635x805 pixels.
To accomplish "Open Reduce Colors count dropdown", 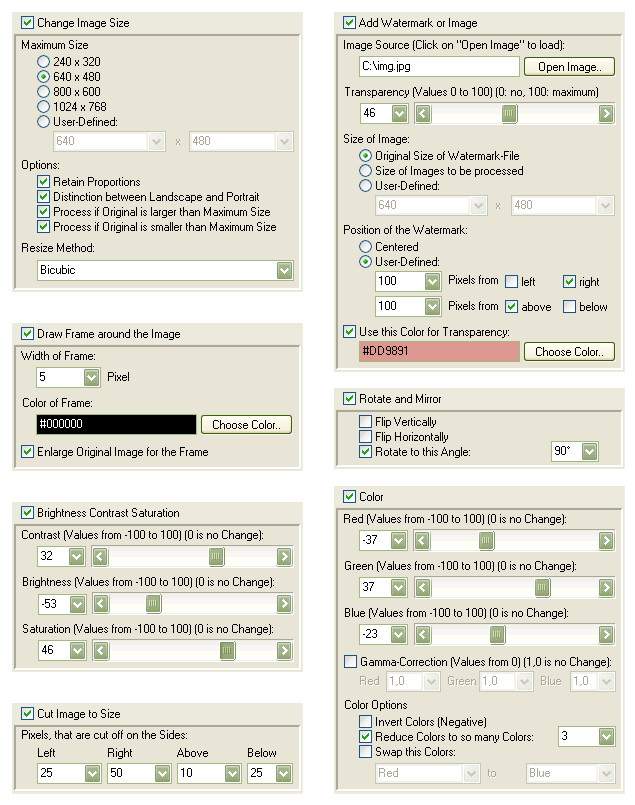I will [x=606, y=737].
